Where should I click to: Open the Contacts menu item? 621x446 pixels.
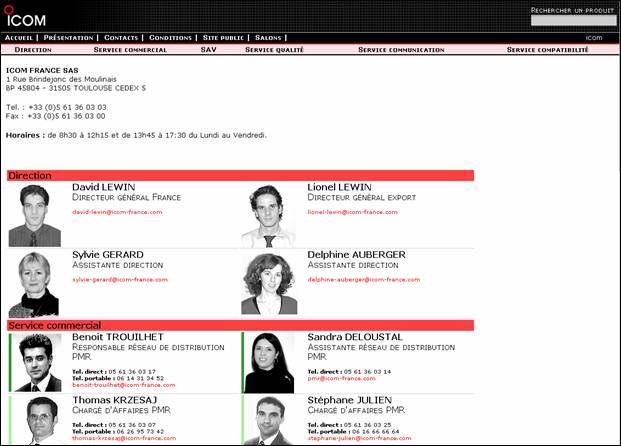pyautogui.click(x=121, y=38)
